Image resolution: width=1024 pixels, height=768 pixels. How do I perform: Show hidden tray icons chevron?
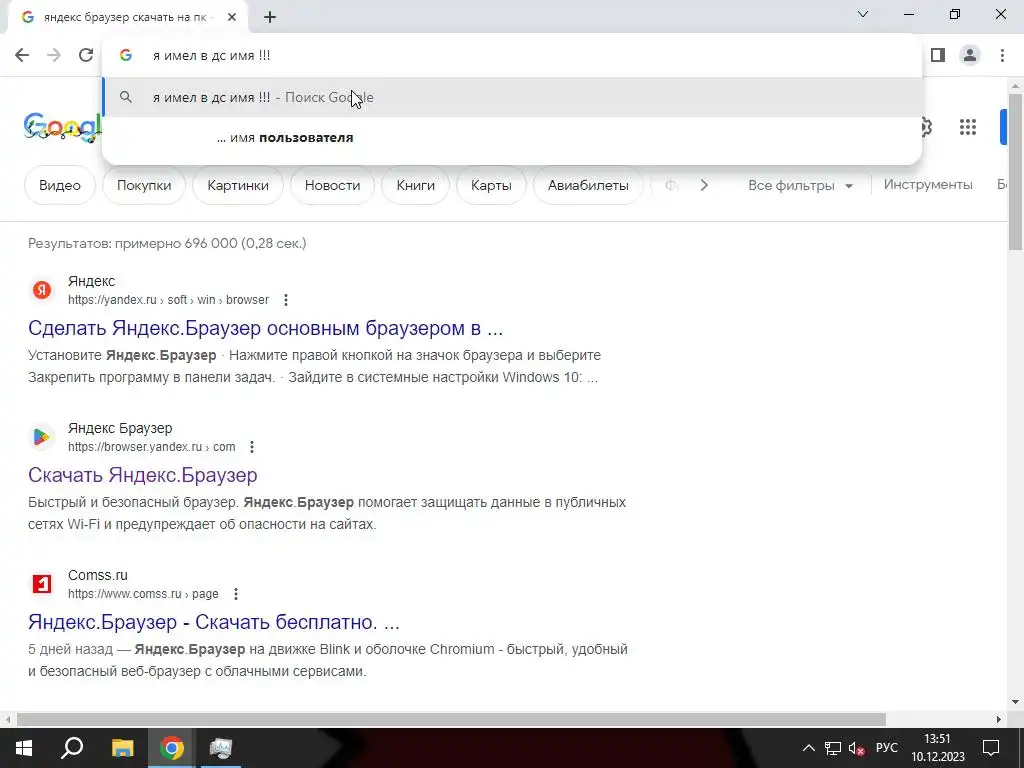[x=808, y=748]
